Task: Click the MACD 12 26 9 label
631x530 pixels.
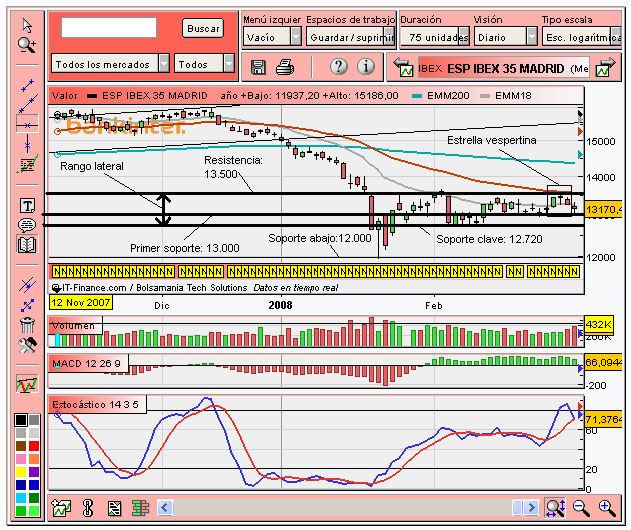Action: click(x=88, y=363)
